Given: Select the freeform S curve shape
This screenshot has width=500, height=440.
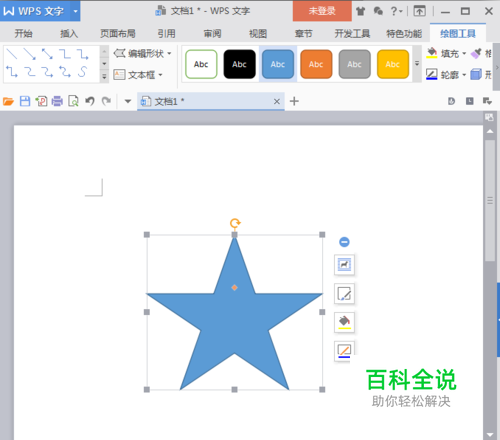Looking at the screenshot, I should [x=83, y=71].
